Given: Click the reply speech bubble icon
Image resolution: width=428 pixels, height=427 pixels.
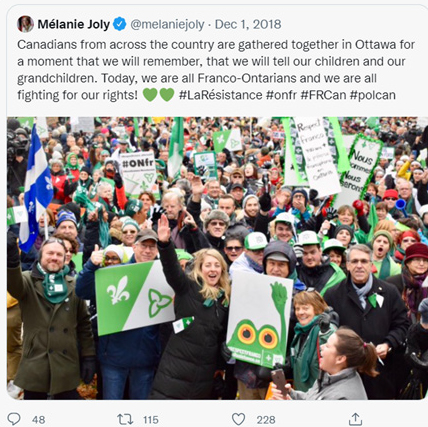Looking at the screenshot, I should [14, 419].
